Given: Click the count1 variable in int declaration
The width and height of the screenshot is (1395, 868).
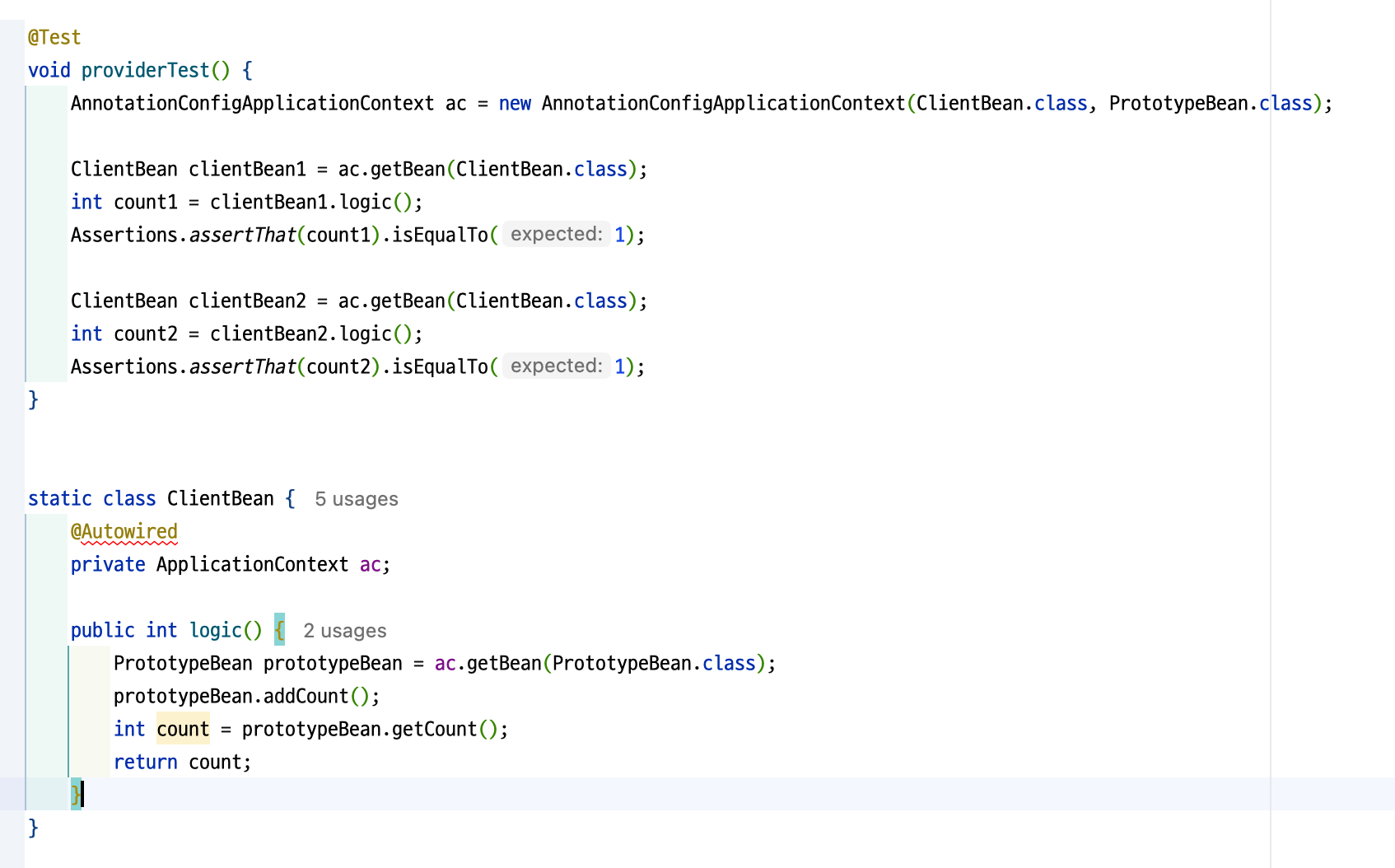Looking at the screenshot, I should point(146,203).
